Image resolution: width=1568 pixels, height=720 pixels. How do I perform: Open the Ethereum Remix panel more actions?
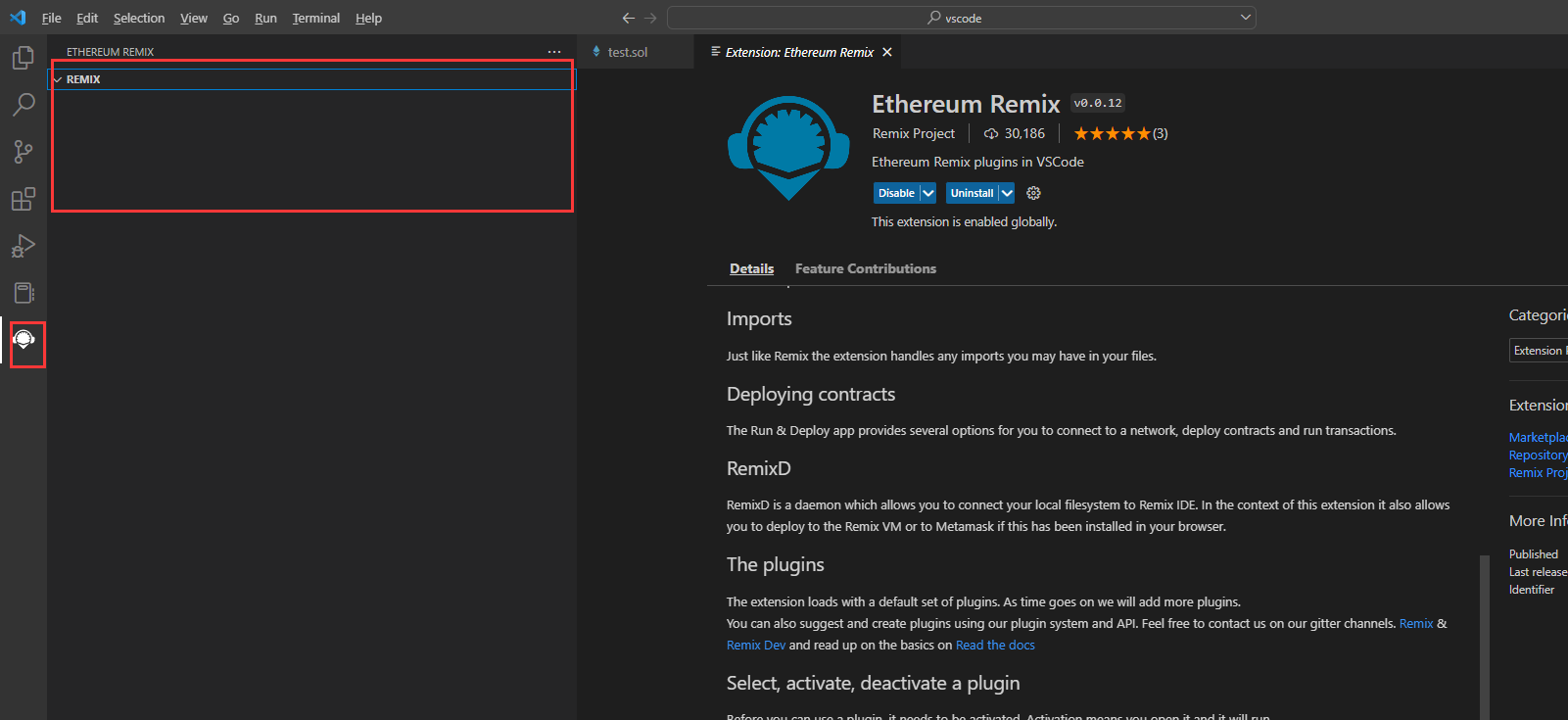coord(554,52)
